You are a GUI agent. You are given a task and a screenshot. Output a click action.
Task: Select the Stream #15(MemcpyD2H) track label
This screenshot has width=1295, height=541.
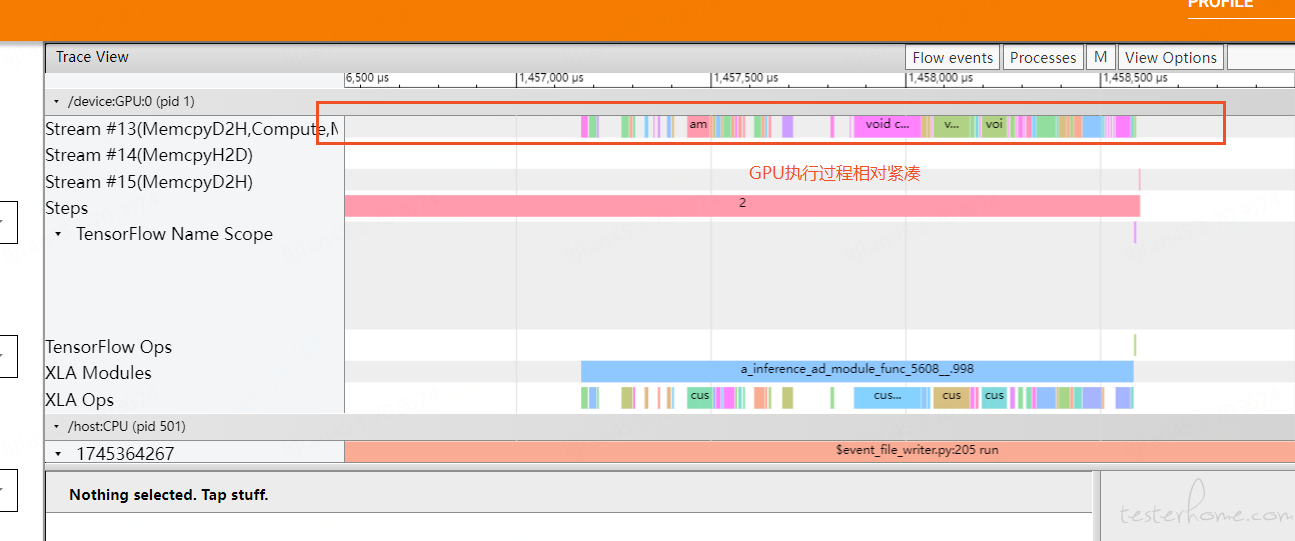[x=149, y=182]
